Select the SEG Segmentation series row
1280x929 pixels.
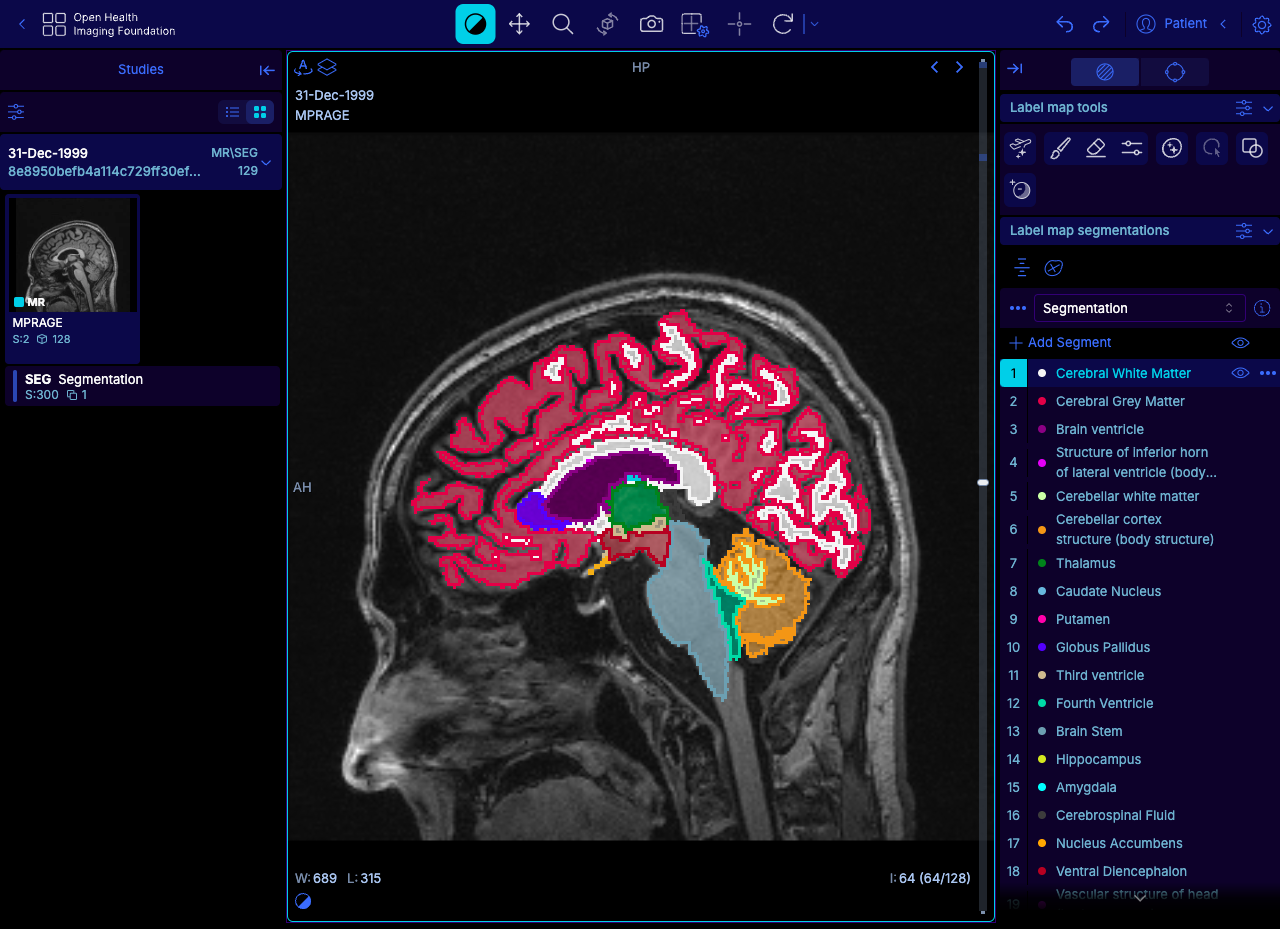coord(144,386)
